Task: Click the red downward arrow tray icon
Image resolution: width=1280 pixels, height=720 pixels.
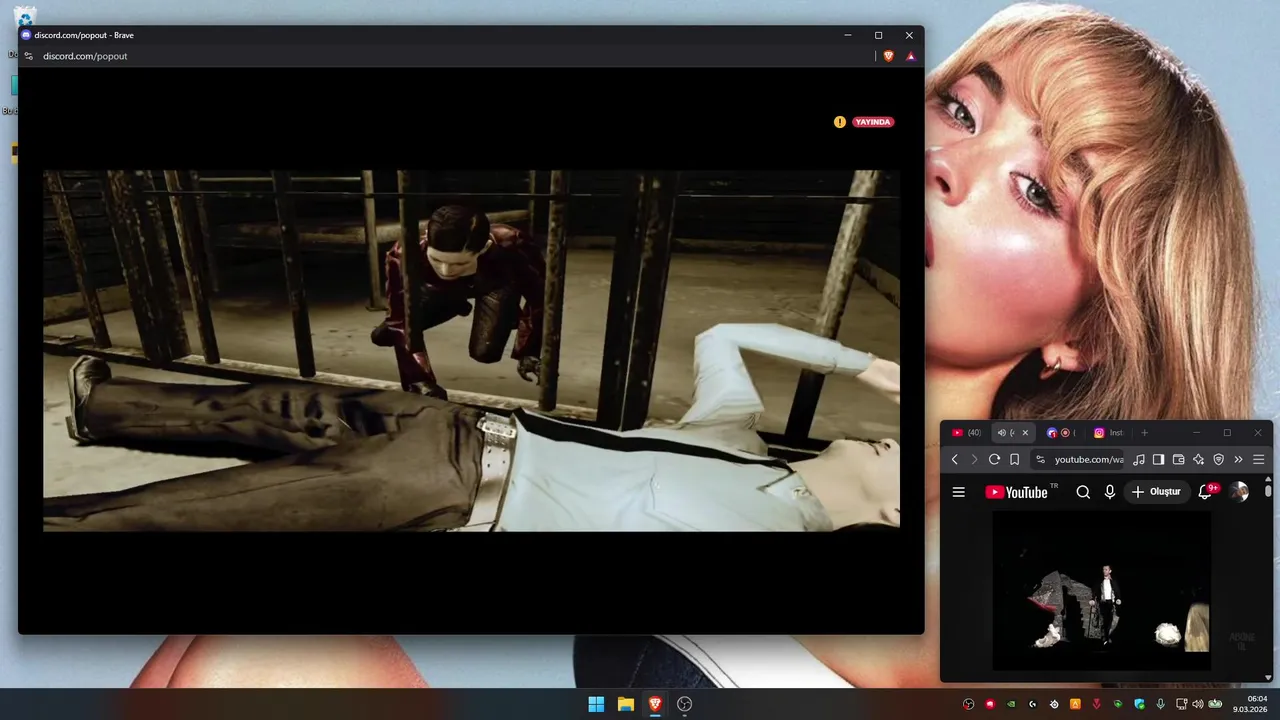Action: (1097, 704)
